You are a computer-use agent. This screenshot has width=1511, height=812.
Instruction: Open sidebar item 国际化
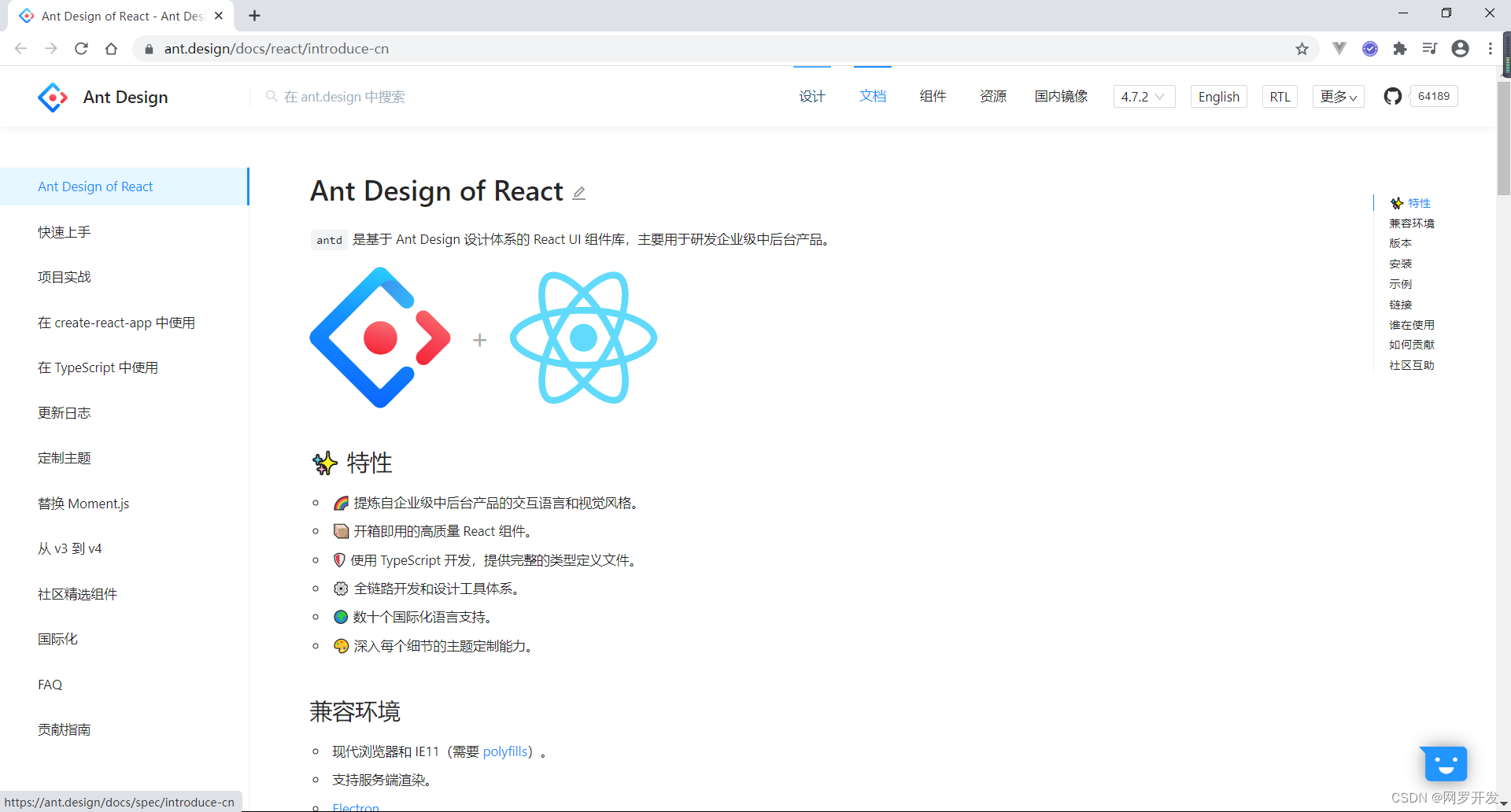124,639
